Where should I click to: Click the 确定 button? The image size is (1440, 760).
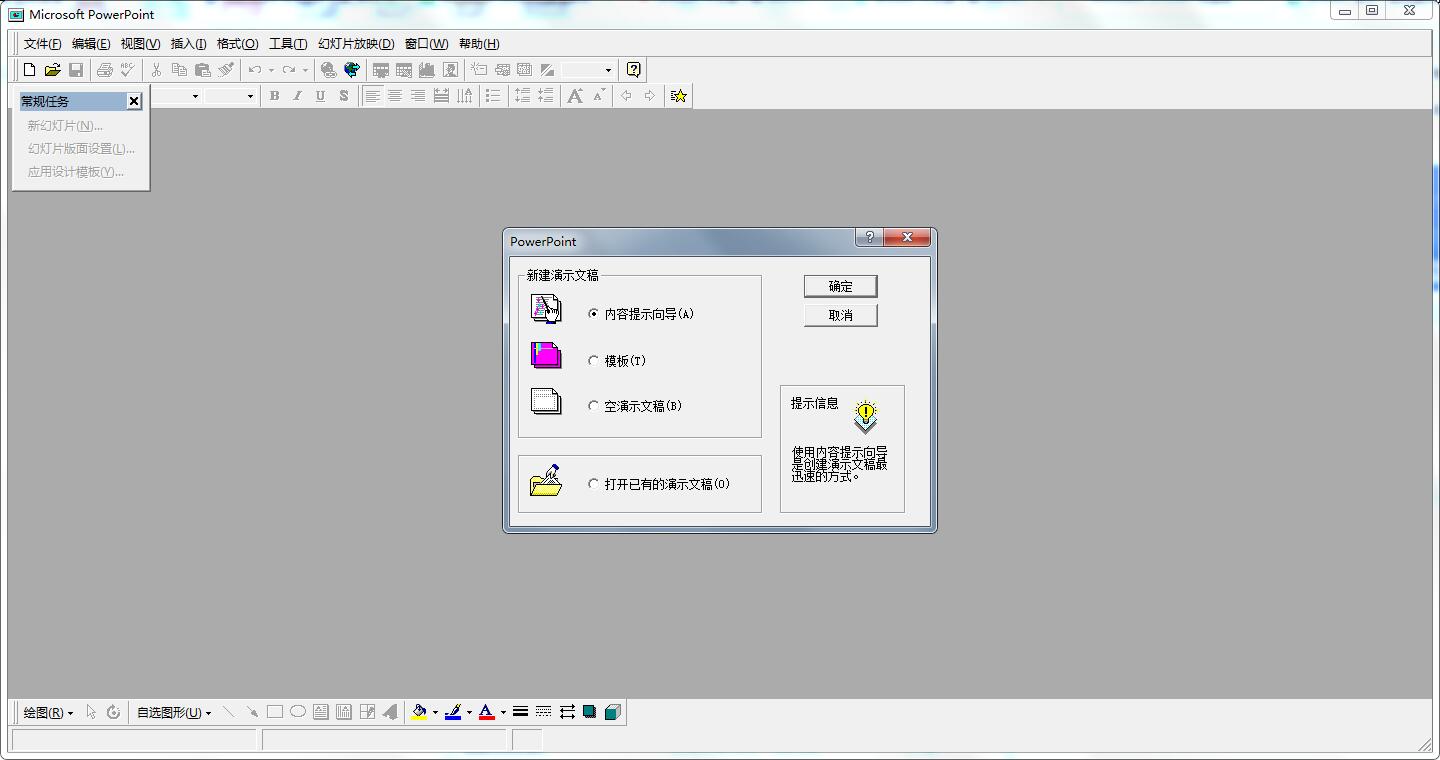(x=840, y=285)
